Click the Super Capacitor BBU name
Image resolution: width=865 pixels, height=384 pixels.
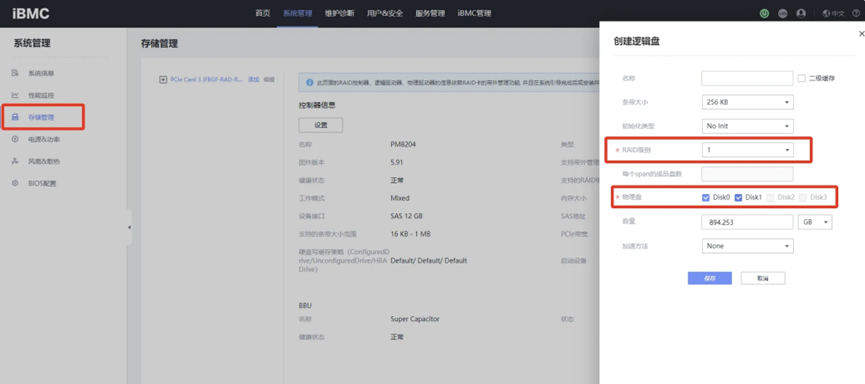[415, 319]
